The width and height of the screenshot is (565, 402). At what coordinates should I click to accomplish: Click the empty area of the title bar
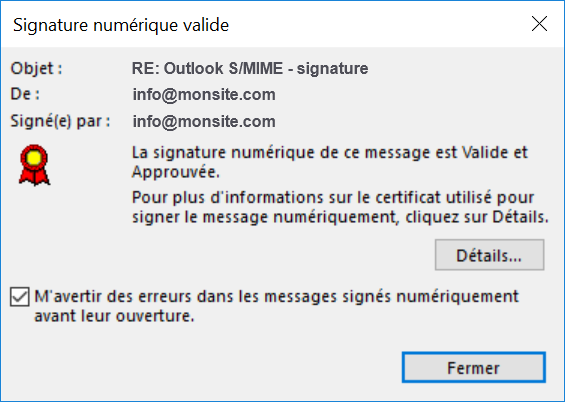click(378, 24)
